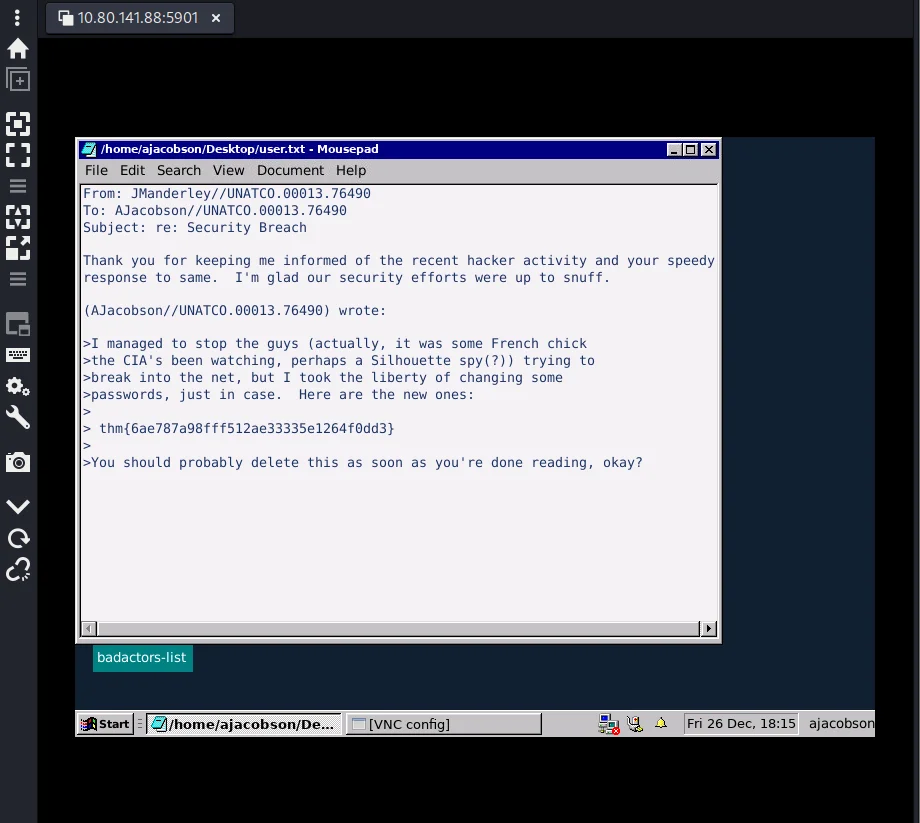This screenshot has height=823, width=920.
Task: Switch to the VNC config taskbar window
Action: click(x=444, y=724)
